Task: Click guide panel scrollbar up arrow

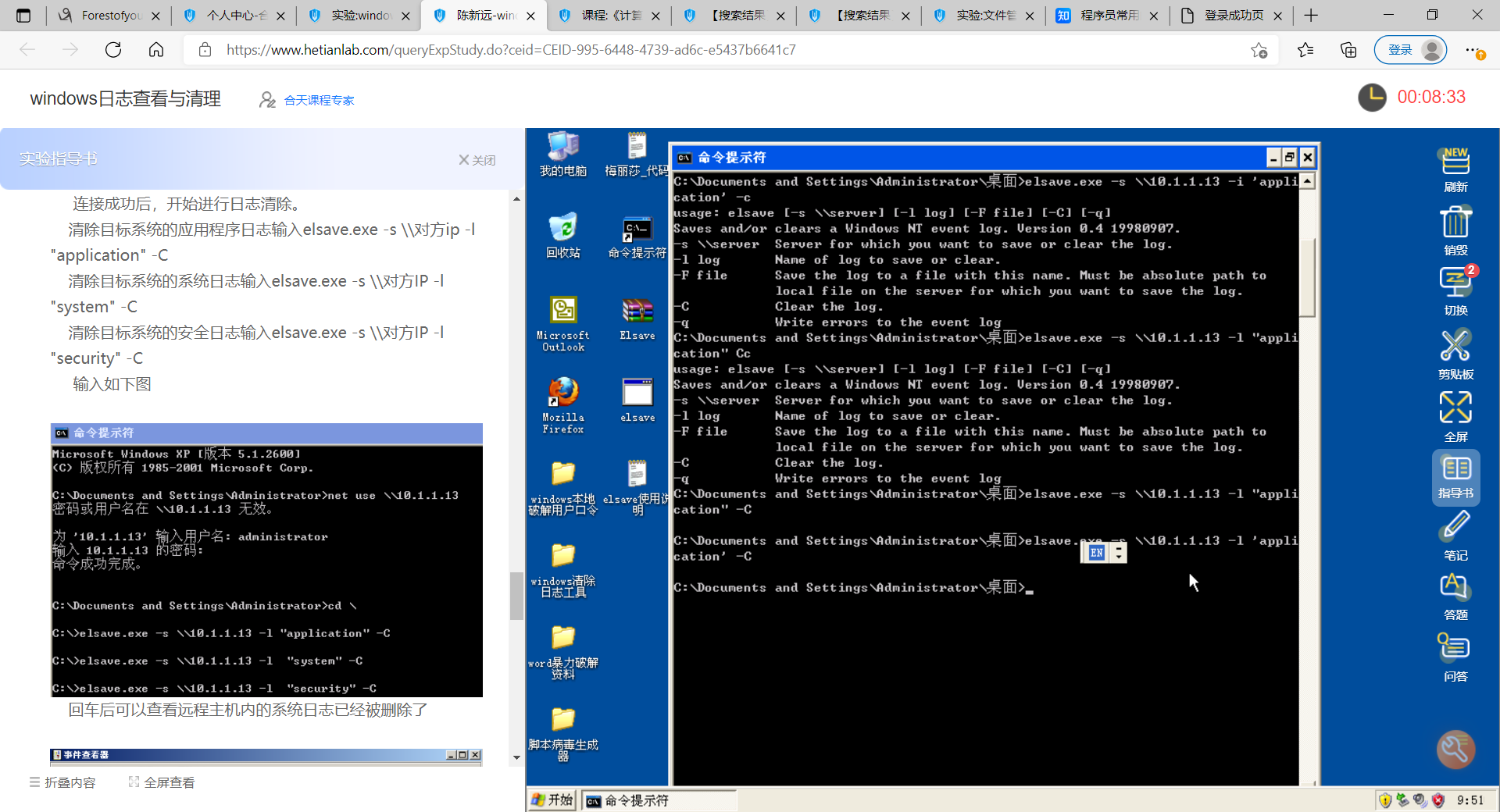Action: [x=516, y=199]
